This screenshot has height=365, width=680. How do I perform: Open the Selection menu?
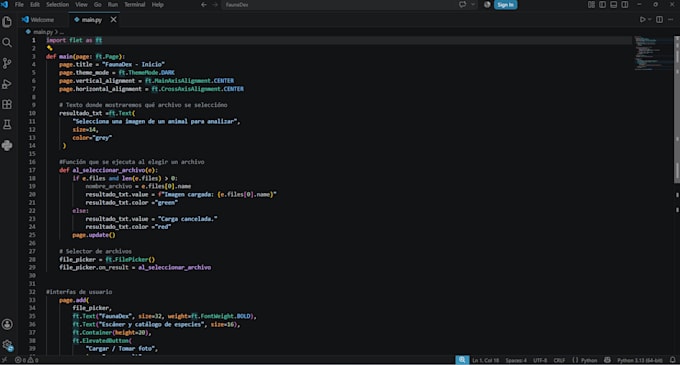coord(57,5)
